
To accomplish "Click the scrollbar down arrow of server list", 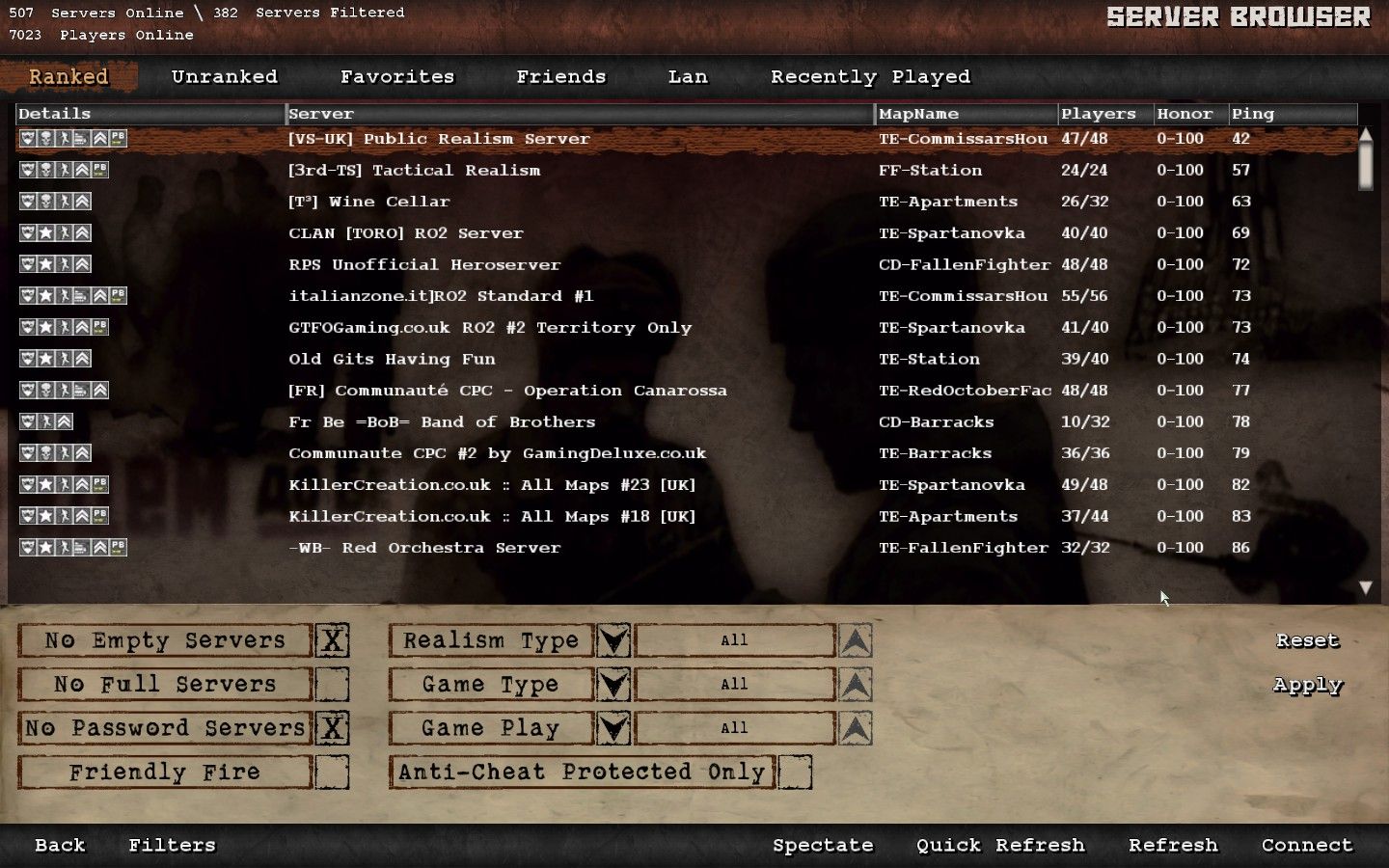I will point(1366,587).
